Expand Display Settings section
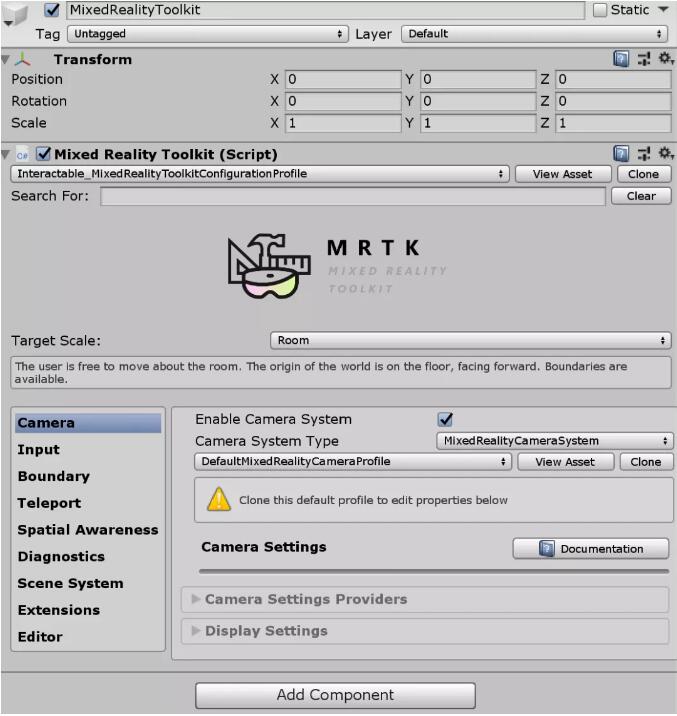The width and height of the screenshot is (677, 716). [x=425, y=631]
